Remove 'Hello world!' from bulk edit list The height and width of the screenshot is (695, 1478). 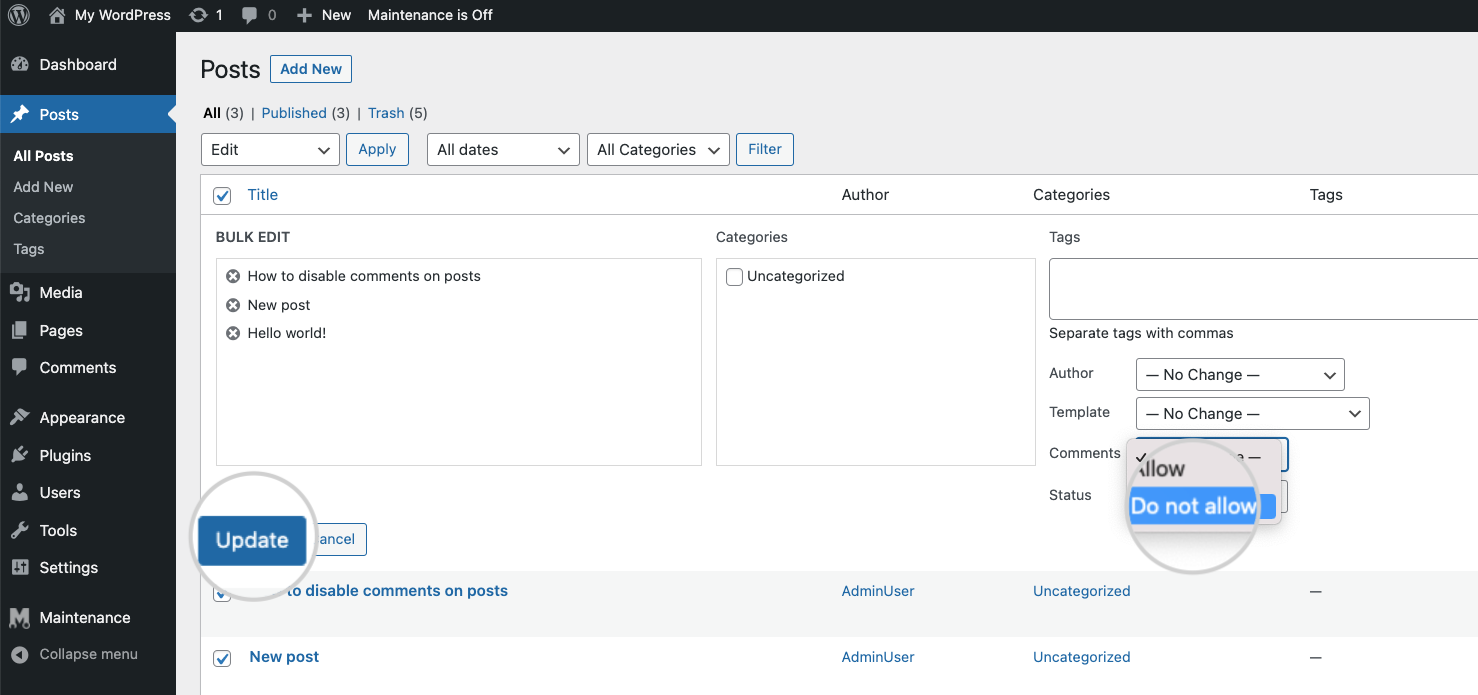(233, 333)
